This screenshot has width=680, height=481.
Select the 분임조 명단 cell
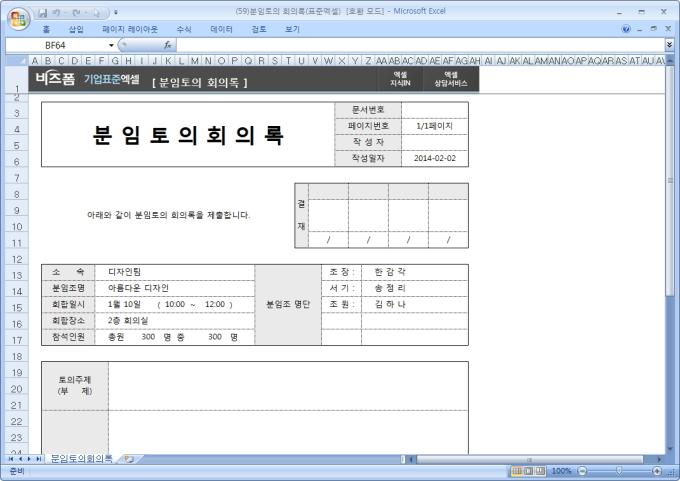(288, 304)
